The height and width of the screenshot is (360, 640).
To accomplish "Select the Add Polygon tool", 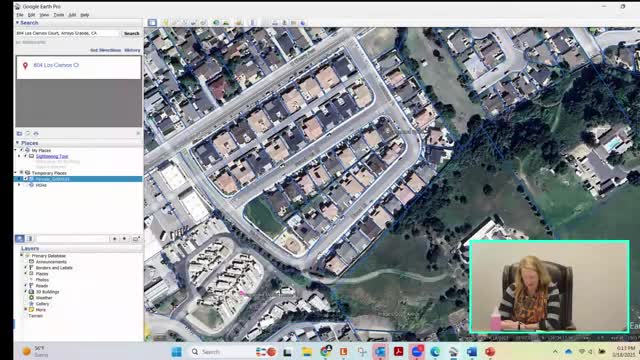I will (175, 22).
